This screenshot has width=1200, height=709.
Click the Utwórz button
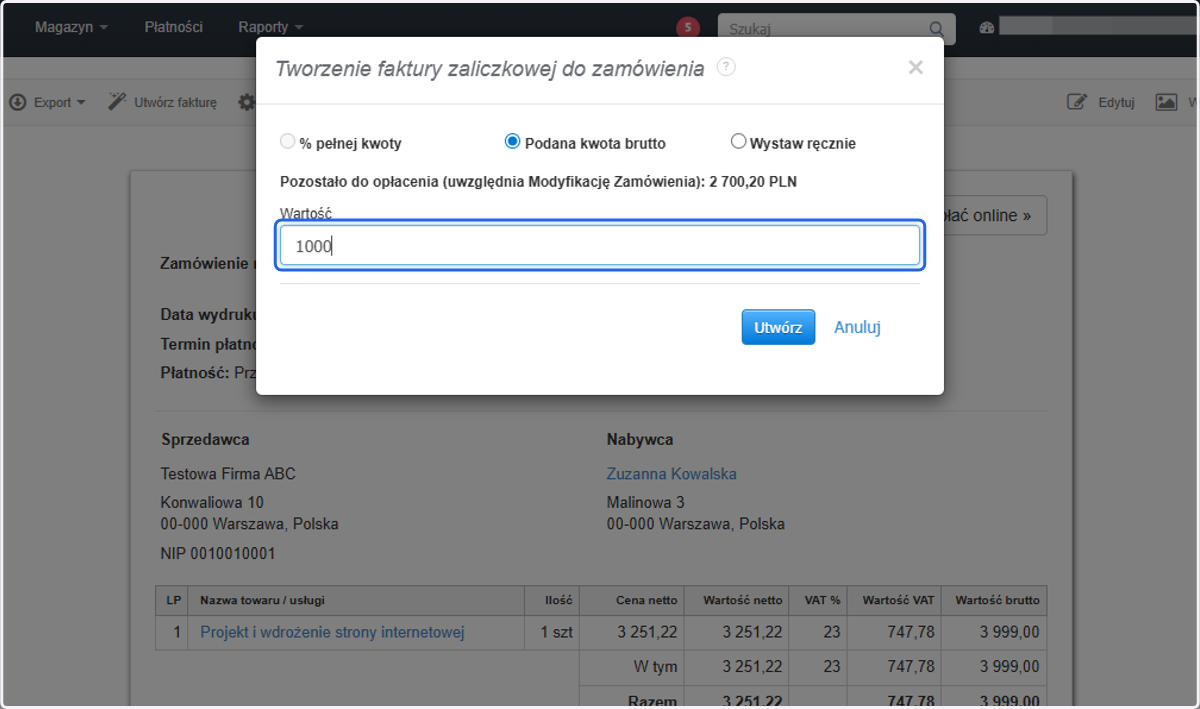(x=778, y=327)
